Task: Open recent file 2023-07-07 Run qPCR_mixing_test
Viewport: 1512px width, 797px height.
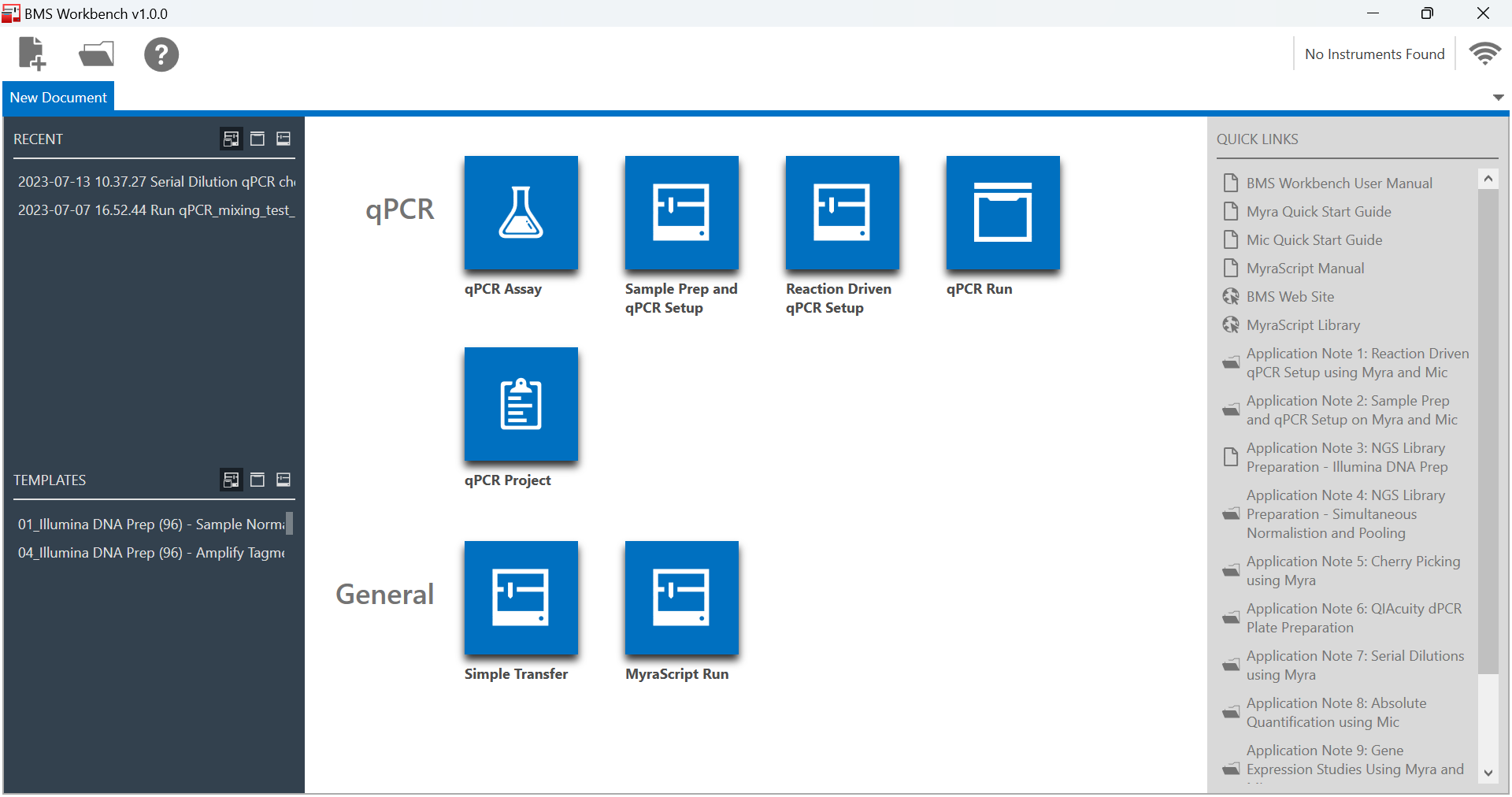Action: tap(156, 209)
